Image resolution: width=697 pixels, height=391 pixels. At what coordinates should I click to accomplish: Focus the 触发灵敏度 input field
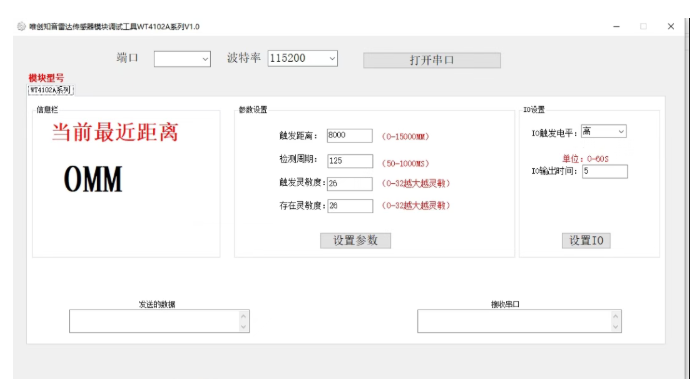point(349,184)
